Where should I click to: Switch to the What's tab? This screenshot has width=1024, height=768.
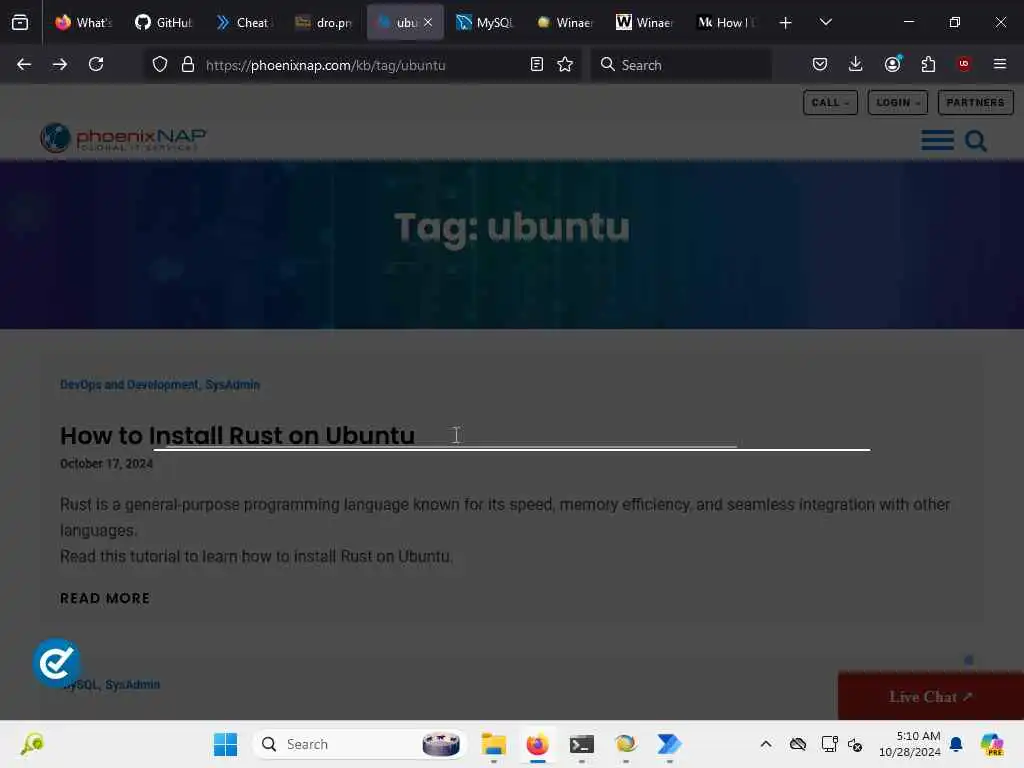pyautogui.click(x=83, y=23)
